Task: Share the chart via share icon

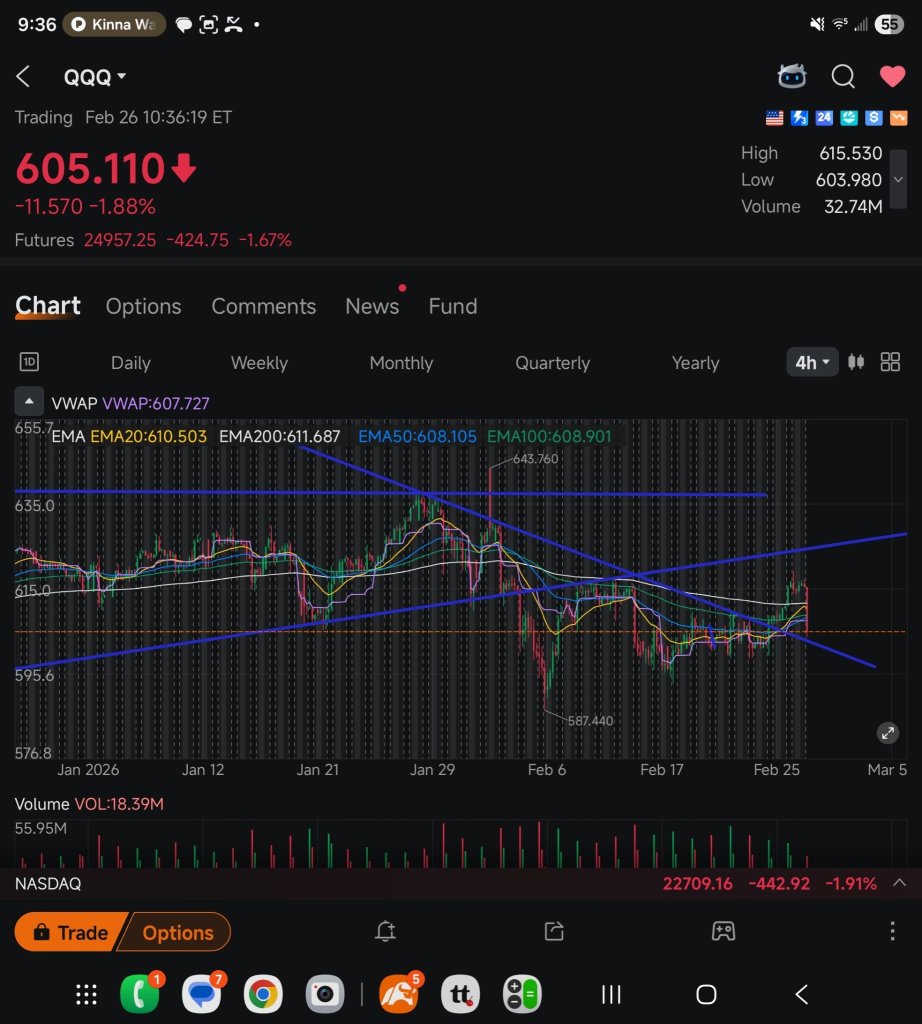Action: coord(554,931)
